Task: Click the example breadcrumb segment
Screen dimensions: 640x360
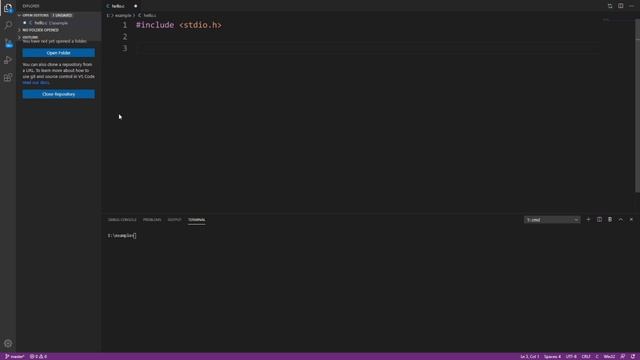Action: point(123,16)
